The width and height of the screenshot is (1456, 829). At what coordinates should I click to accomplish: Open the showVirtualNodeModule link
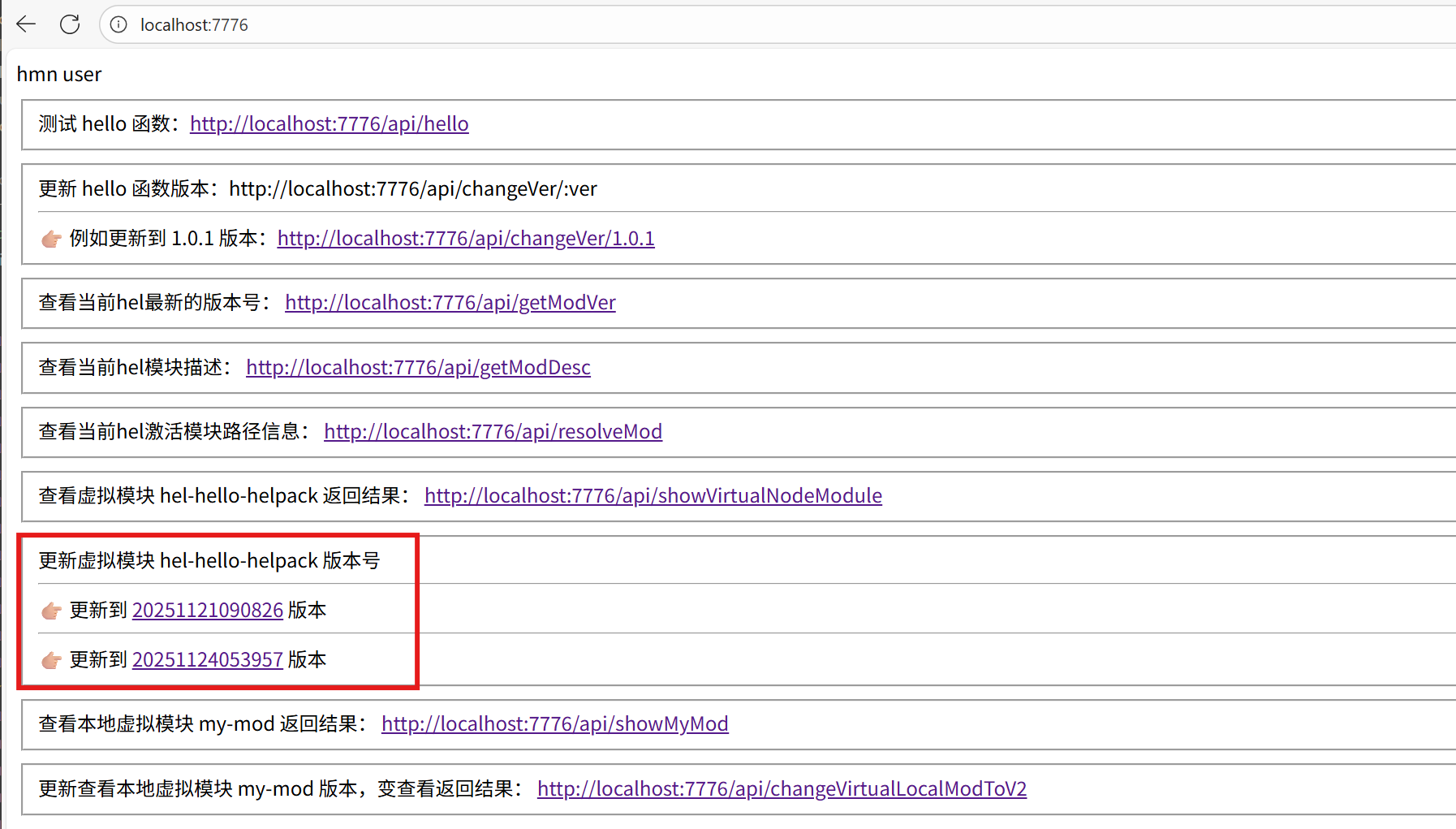click(653, 495)
